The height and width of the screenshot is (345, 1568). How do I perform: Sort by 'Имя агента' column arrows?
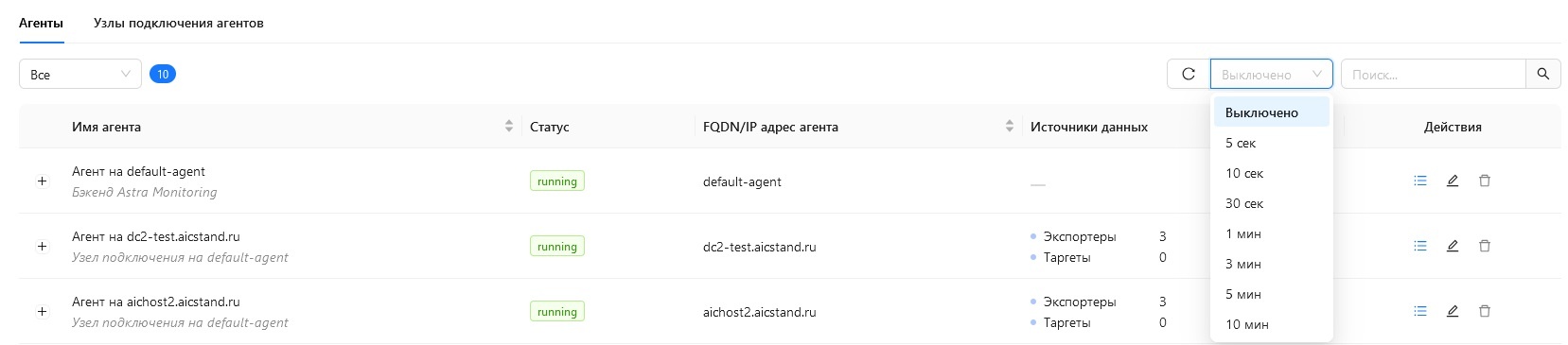(x=509, y=127)
